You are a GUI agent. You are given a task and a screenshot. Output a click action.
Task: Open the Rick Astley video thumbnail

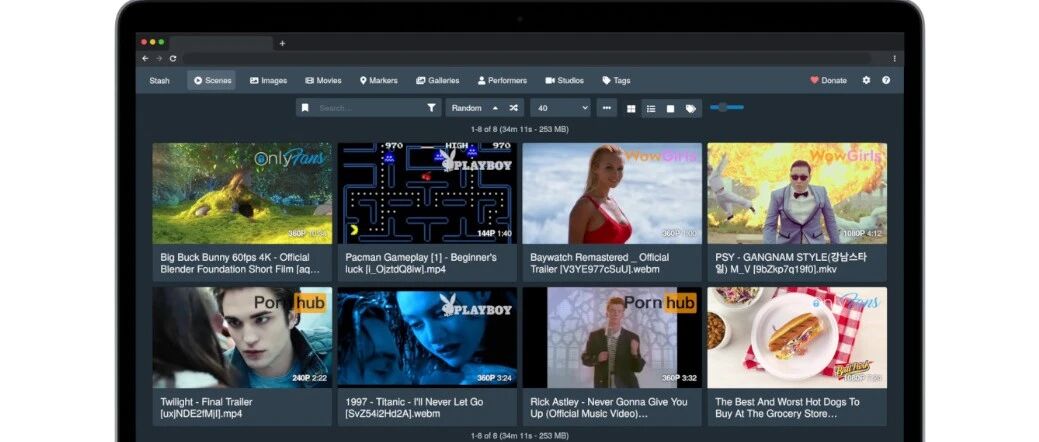[612, 337]
